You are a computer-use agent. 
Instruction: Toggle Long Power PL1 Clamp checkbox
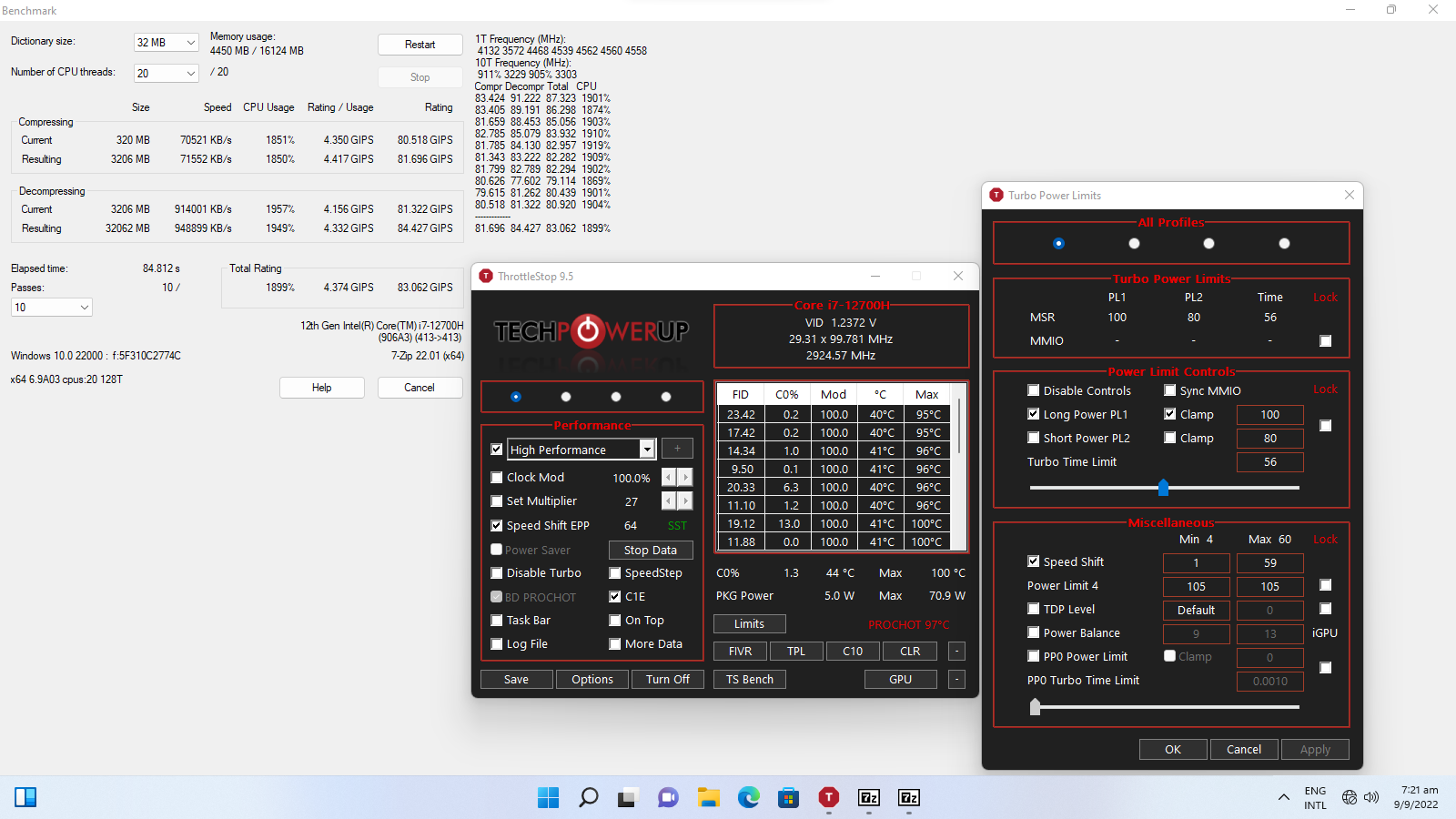(x=1170, y=414)
